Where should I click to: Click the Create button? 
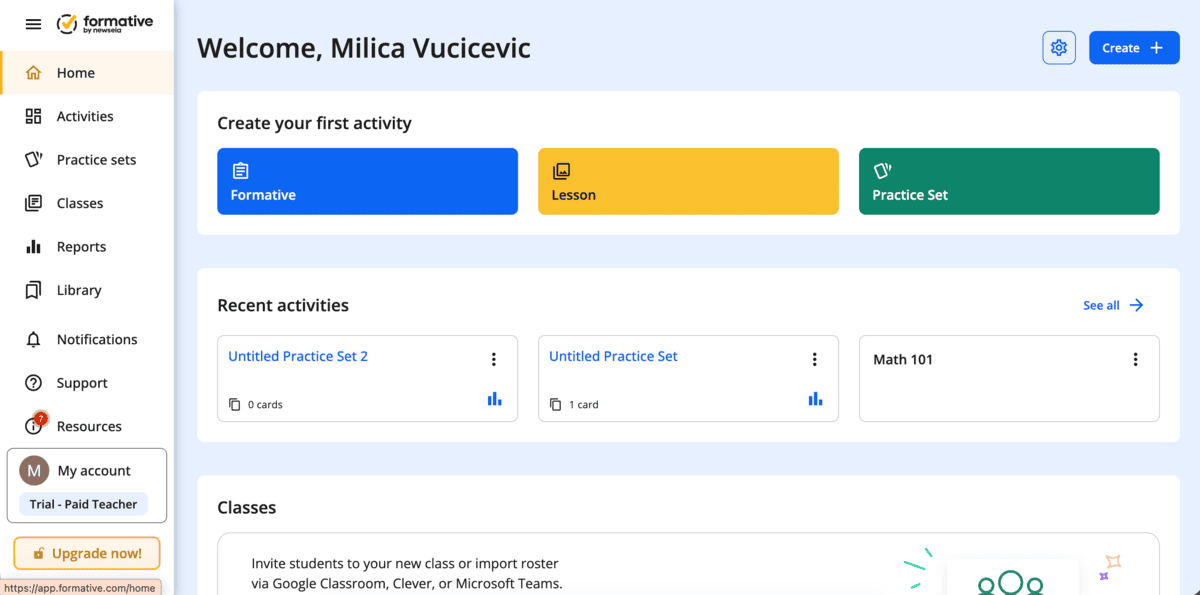(1133, 48)
